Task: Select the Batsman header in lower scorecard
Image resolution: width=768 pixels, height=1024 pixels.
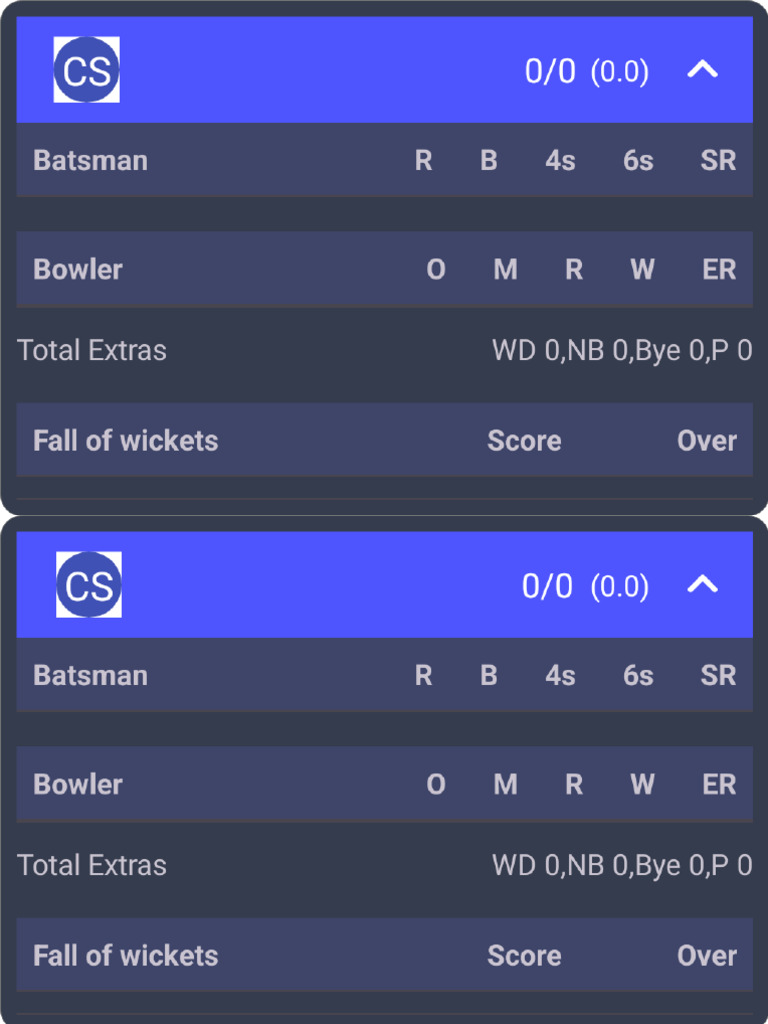Action: coord(91,676)
